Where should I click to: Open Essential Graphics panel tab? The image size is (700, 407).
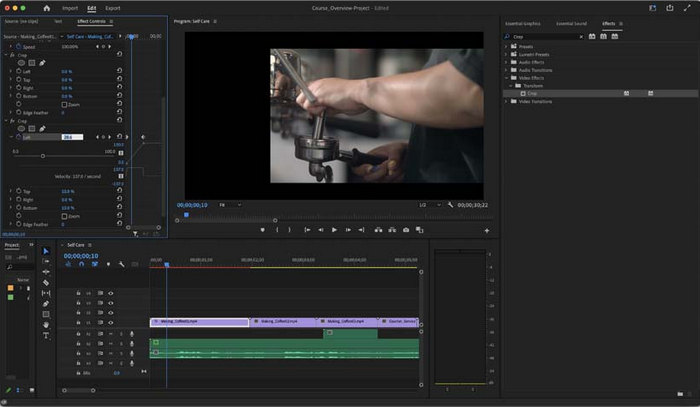[x=522, y=23]
